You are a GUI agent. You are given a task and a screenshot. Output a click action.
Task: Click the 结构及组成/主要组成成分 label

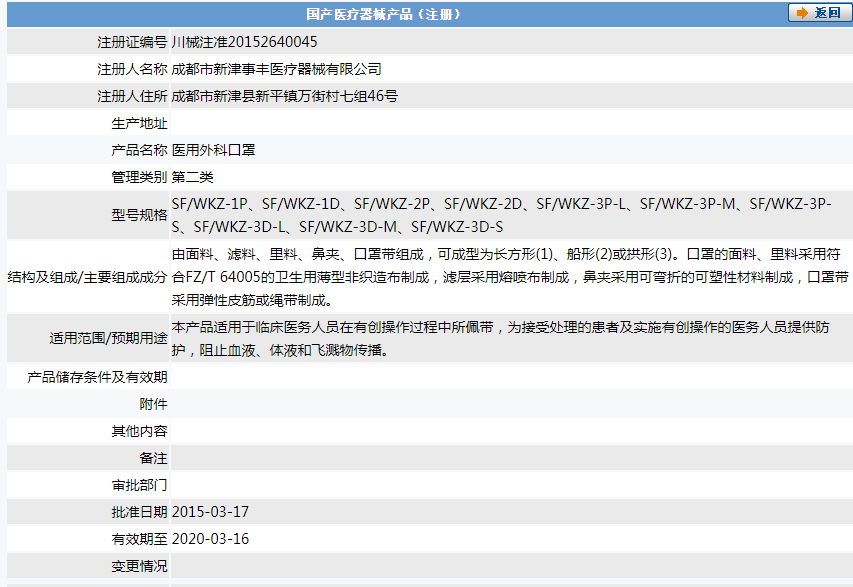click(87, 277)
